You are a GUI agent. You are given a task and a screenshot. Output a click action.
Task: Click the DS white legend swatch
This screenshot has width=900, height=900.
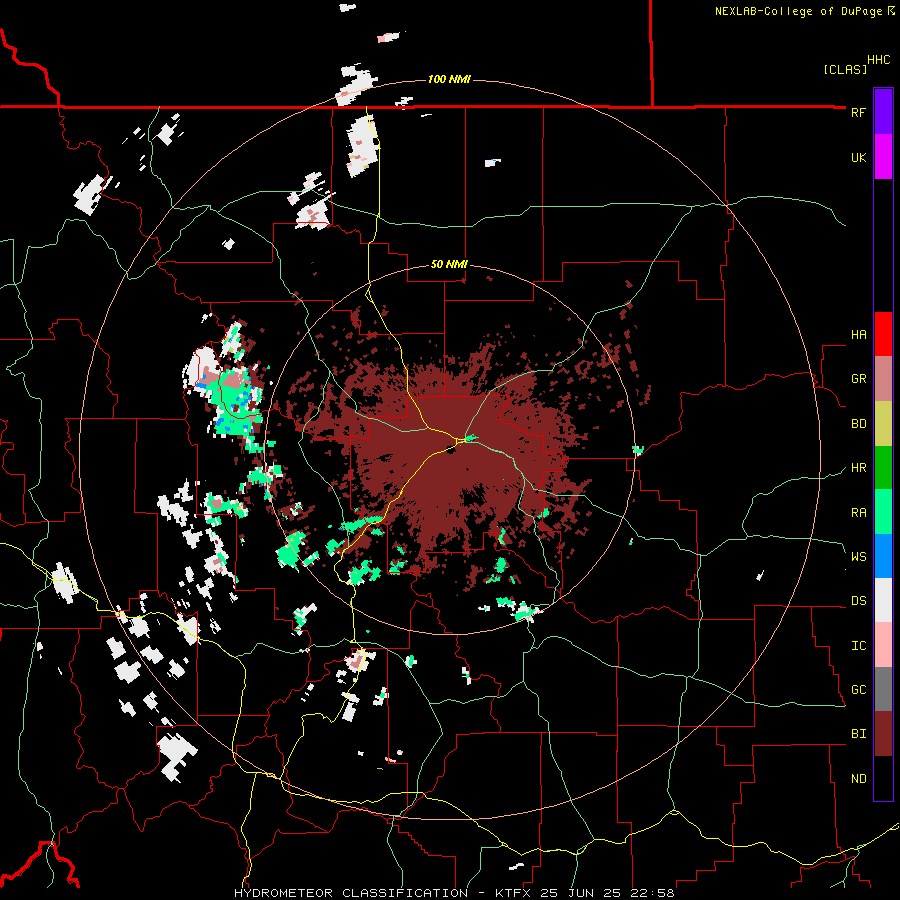883,600
